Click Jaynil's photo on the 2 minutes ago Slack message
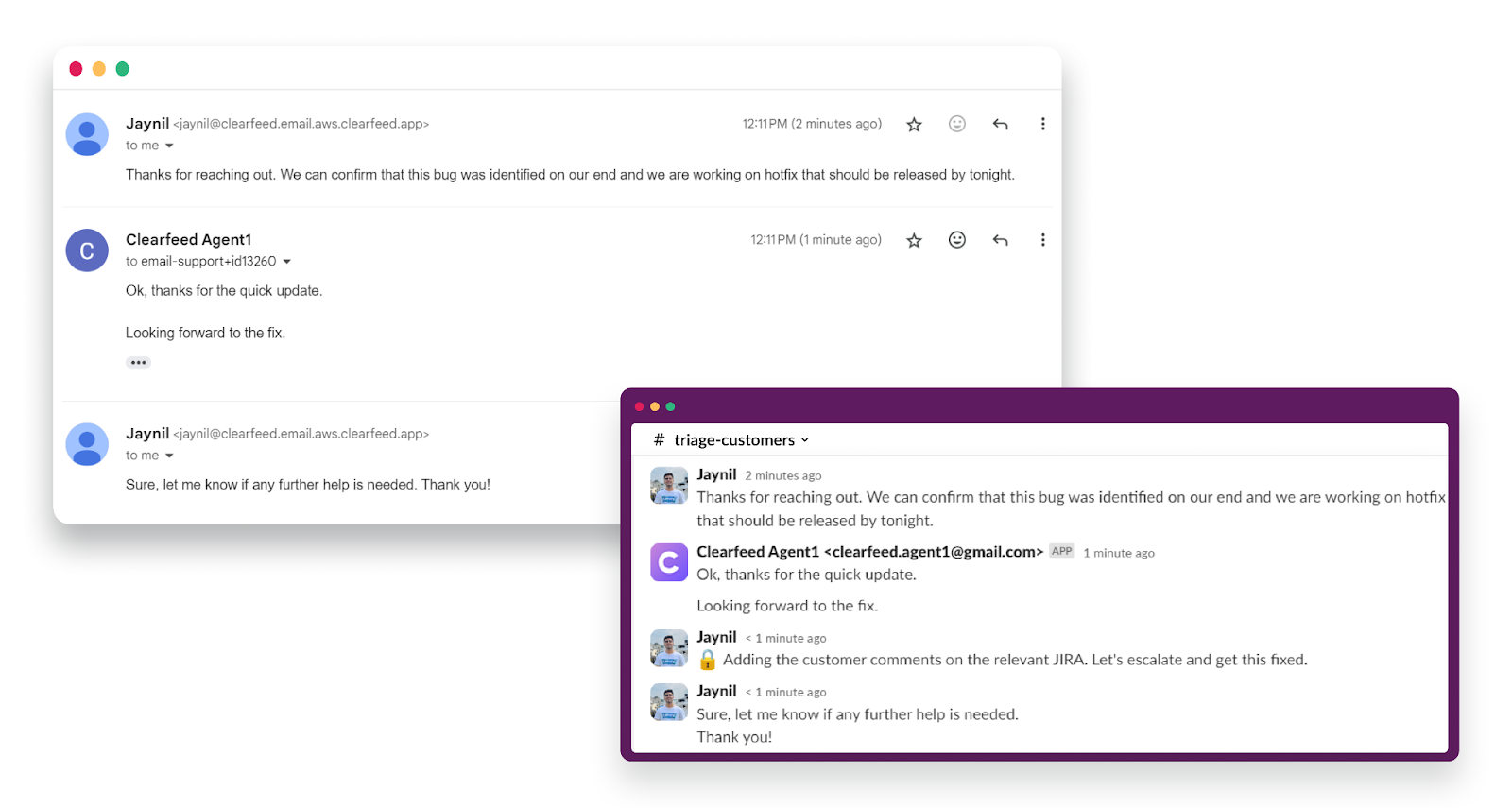 click(669, 485)
